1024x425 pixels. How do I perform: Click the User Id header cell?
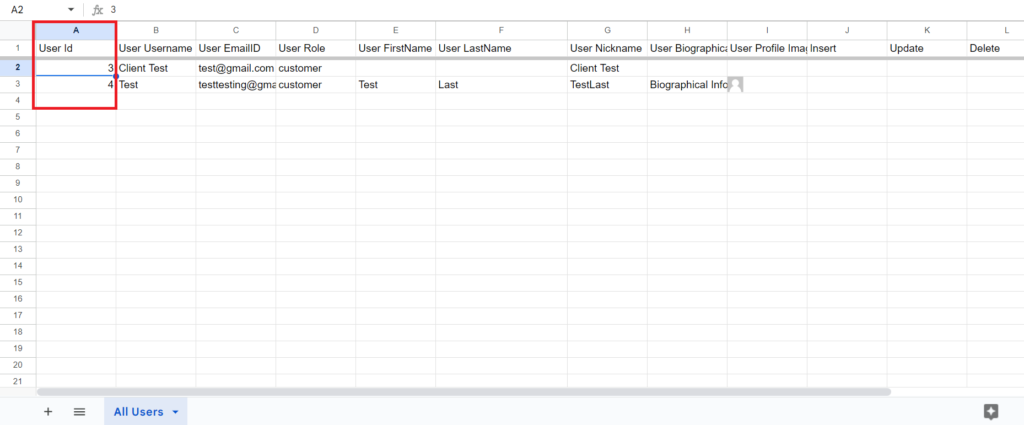[x=76, y=48]
